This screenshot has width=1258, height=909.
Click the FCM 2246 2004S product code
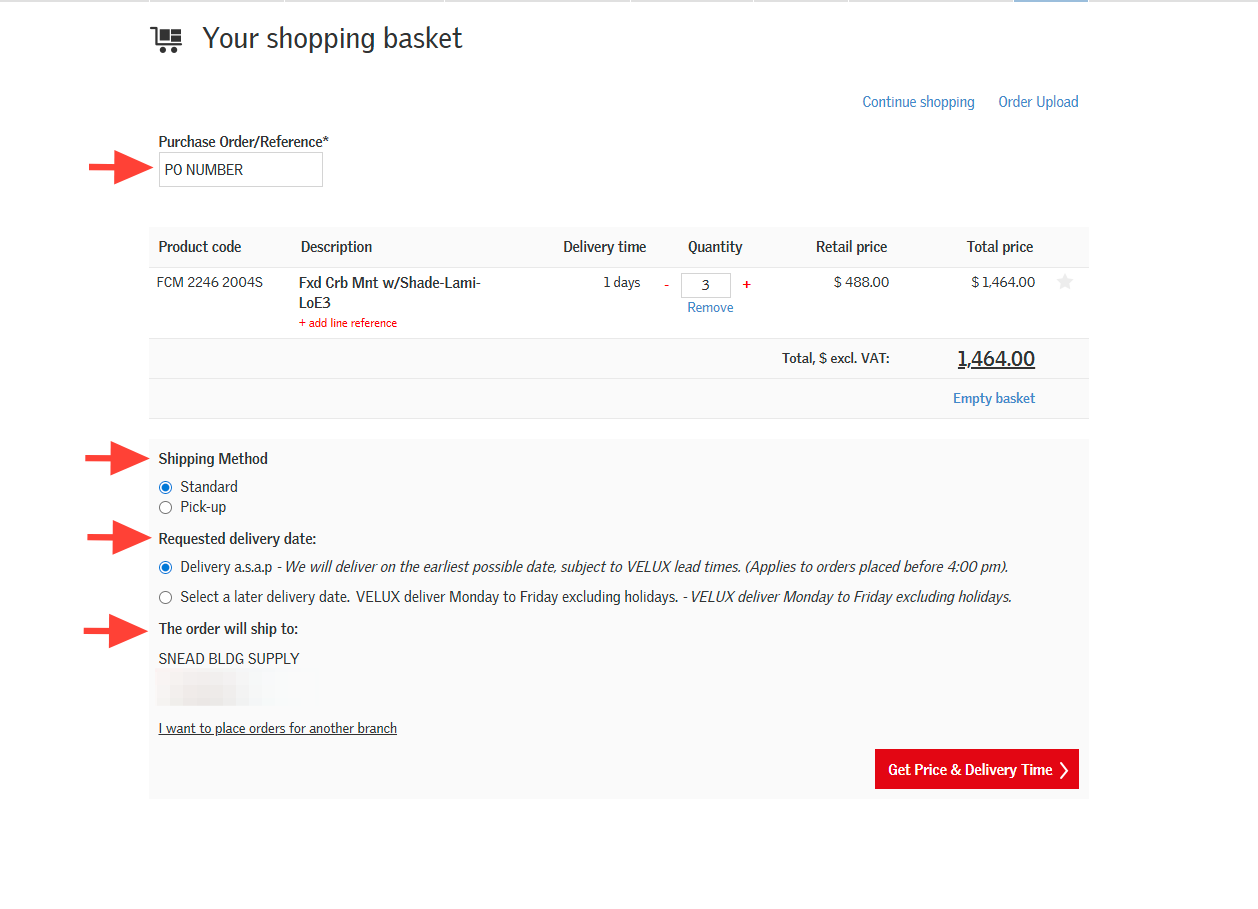pos(209,282)
